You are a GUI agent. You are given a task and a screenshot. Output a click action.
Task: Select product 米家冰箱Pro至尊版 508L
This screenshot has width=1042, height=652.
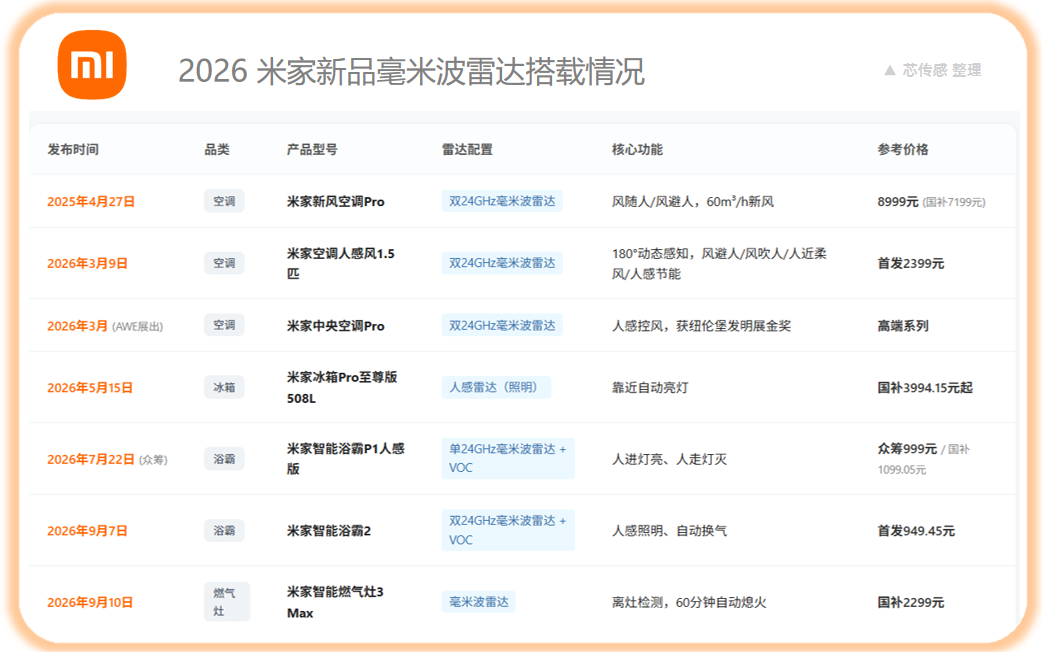(x=342, y=387)
